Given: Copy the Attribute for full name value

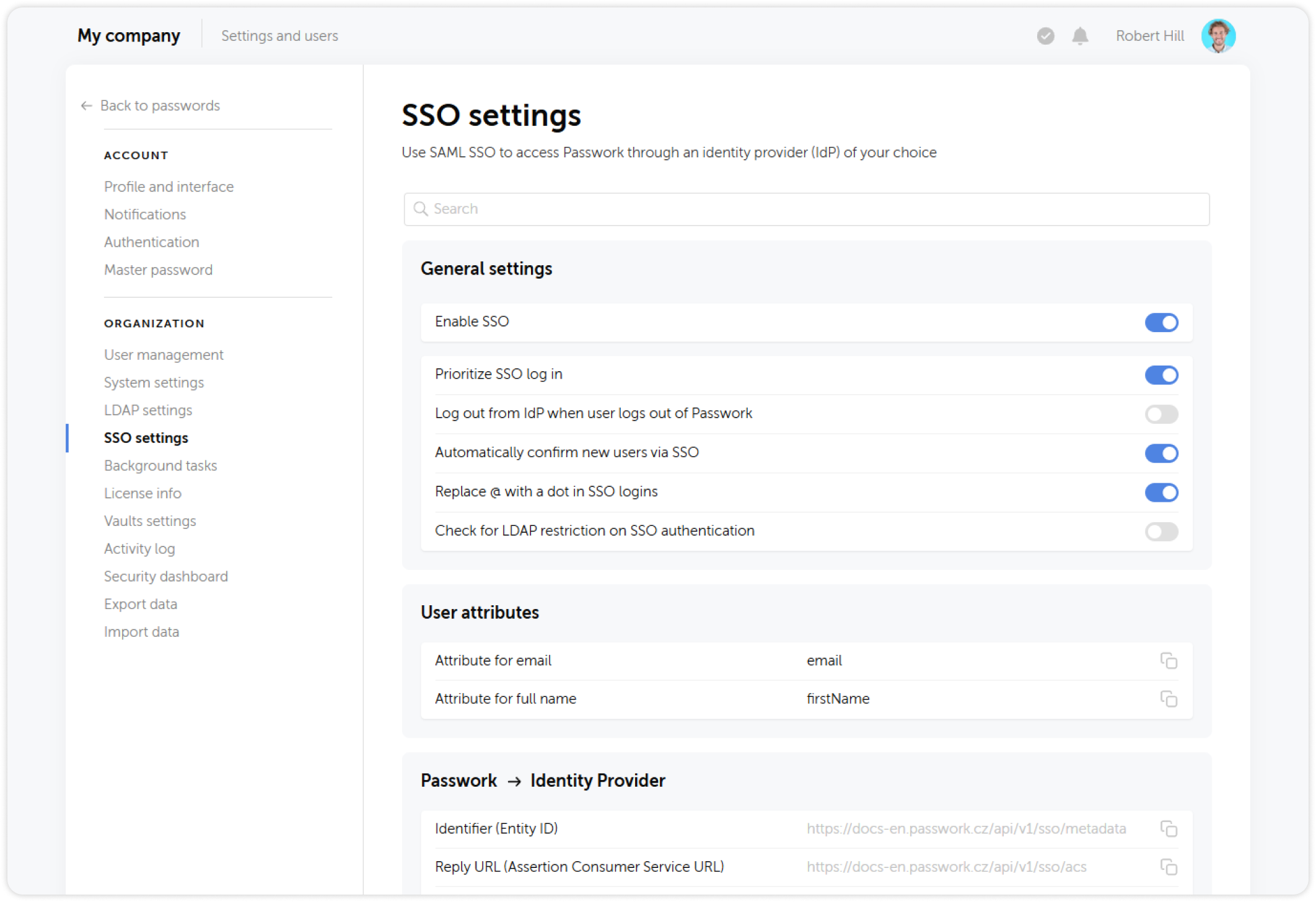Looking at the screenshot, I should click(1170, 699).
